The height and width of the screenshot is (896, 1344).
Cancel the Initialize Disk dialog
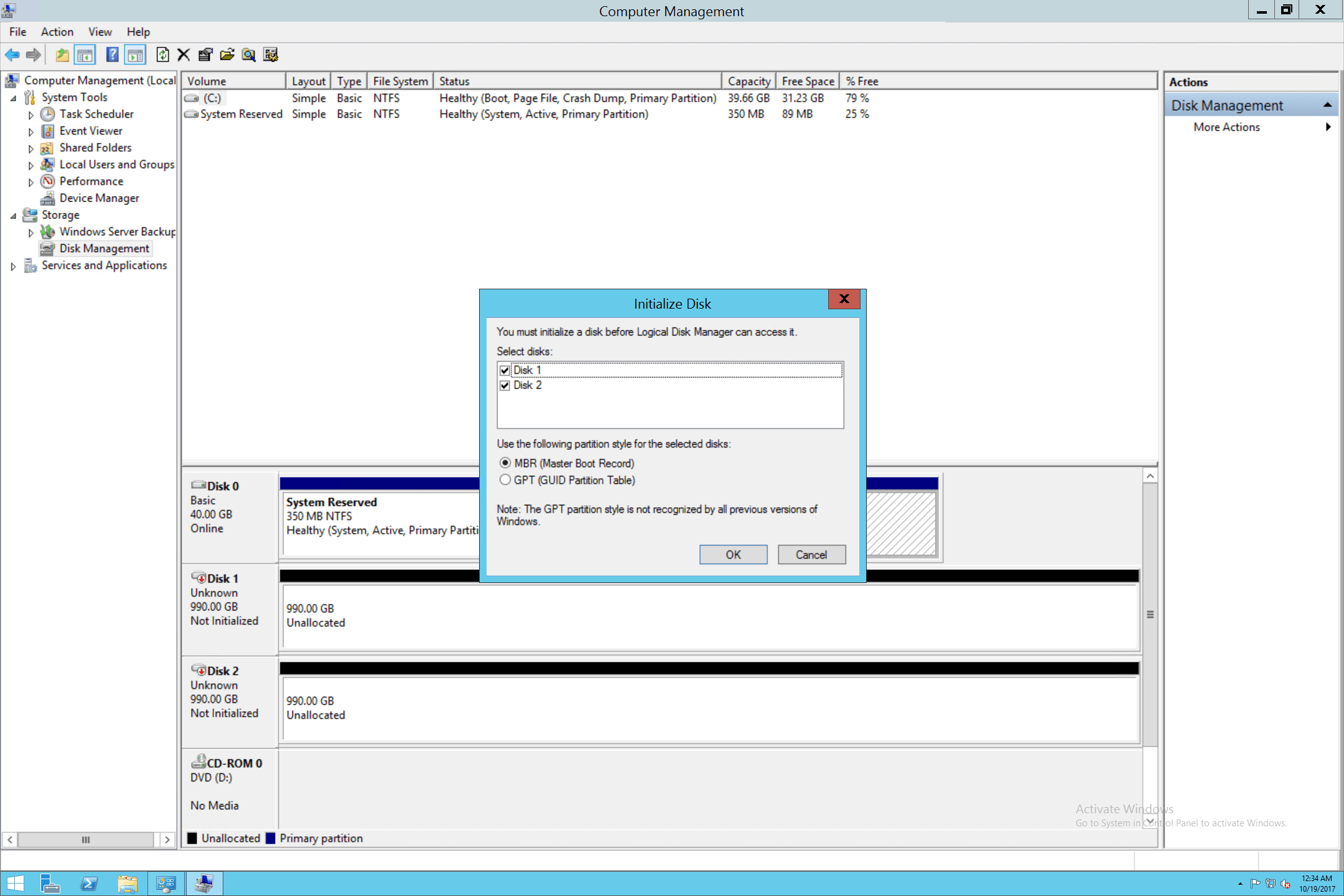[x=811, y=554]
